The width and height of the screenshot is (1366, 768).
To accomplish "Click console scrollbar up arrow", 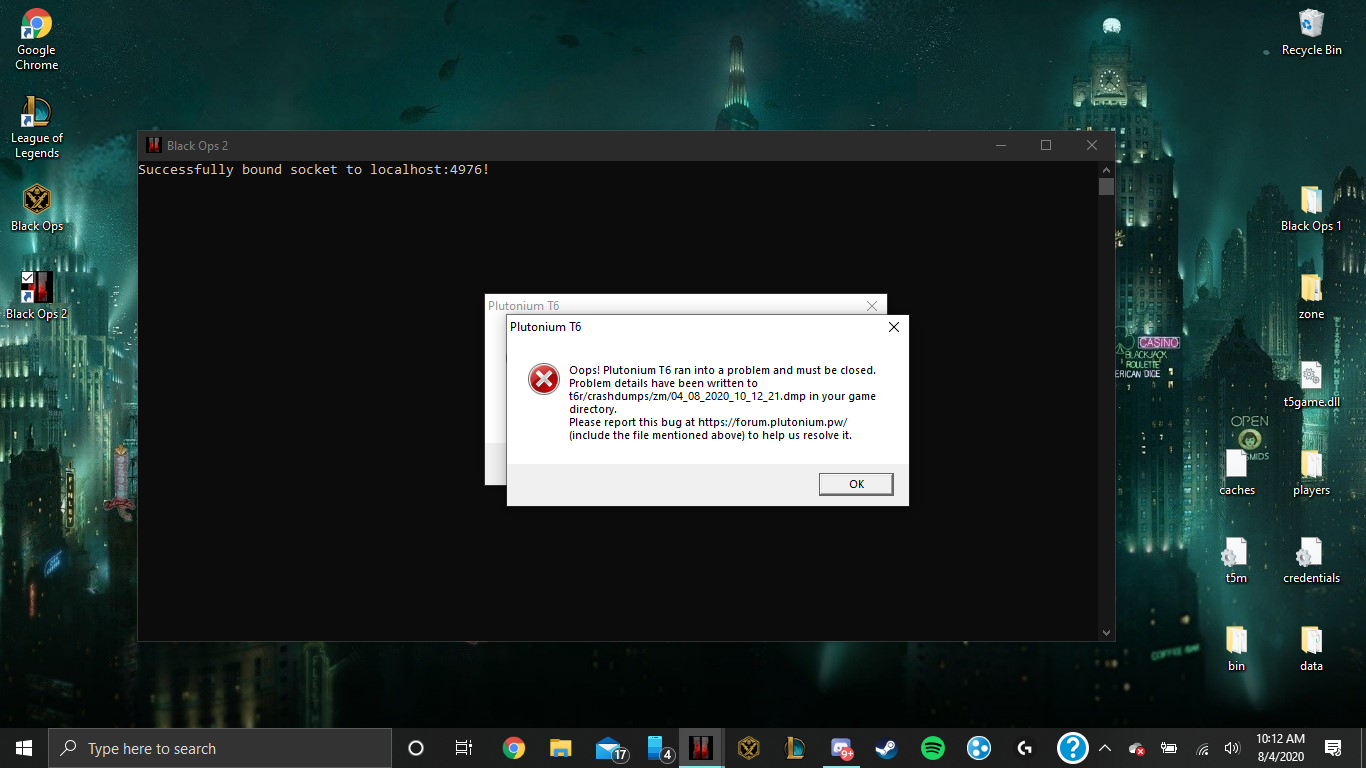I will click(1106, 169).
